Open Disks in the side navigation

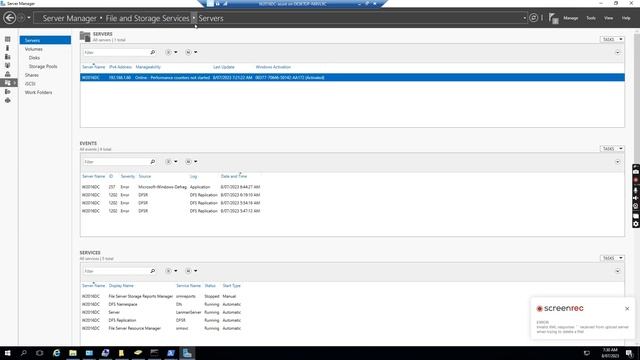(34, 58)
